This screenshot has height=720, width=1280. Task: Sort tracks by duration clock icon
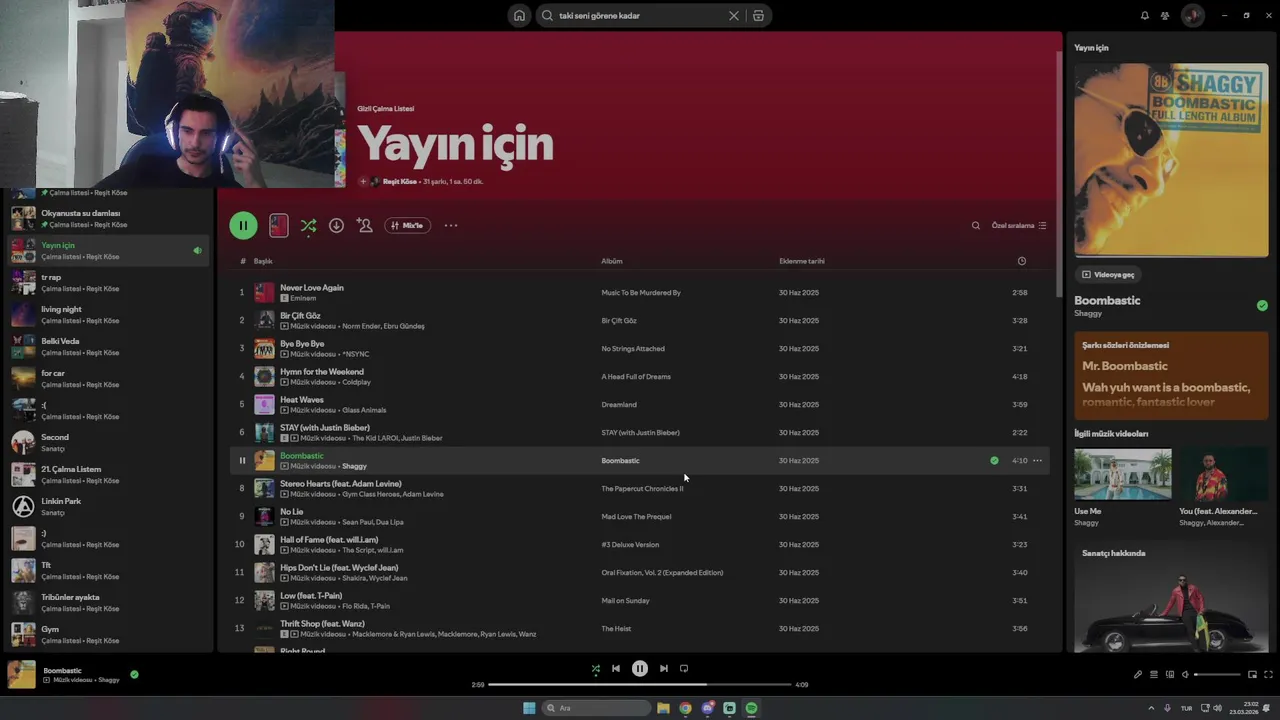(1021, 261)
